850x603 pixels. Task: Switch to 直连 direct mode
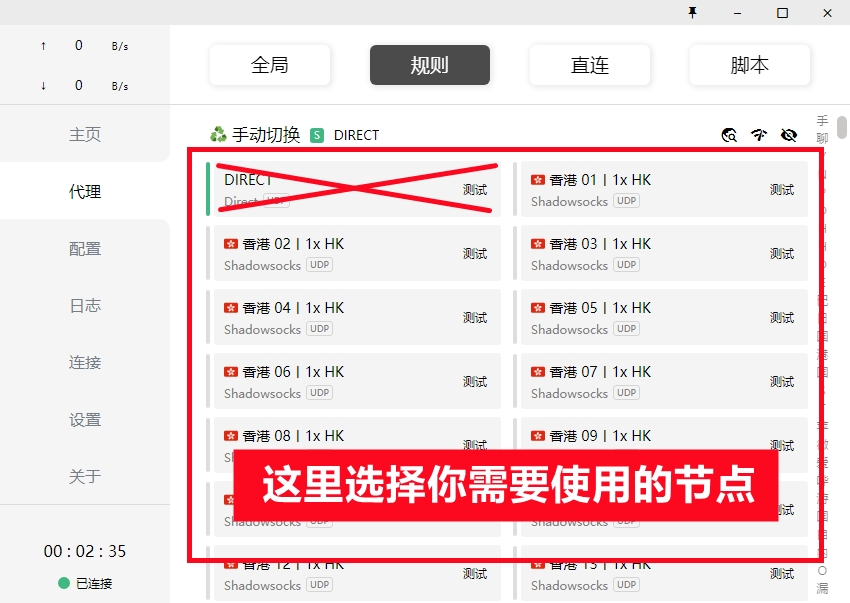pyautogui.click(x=590, y=65)
